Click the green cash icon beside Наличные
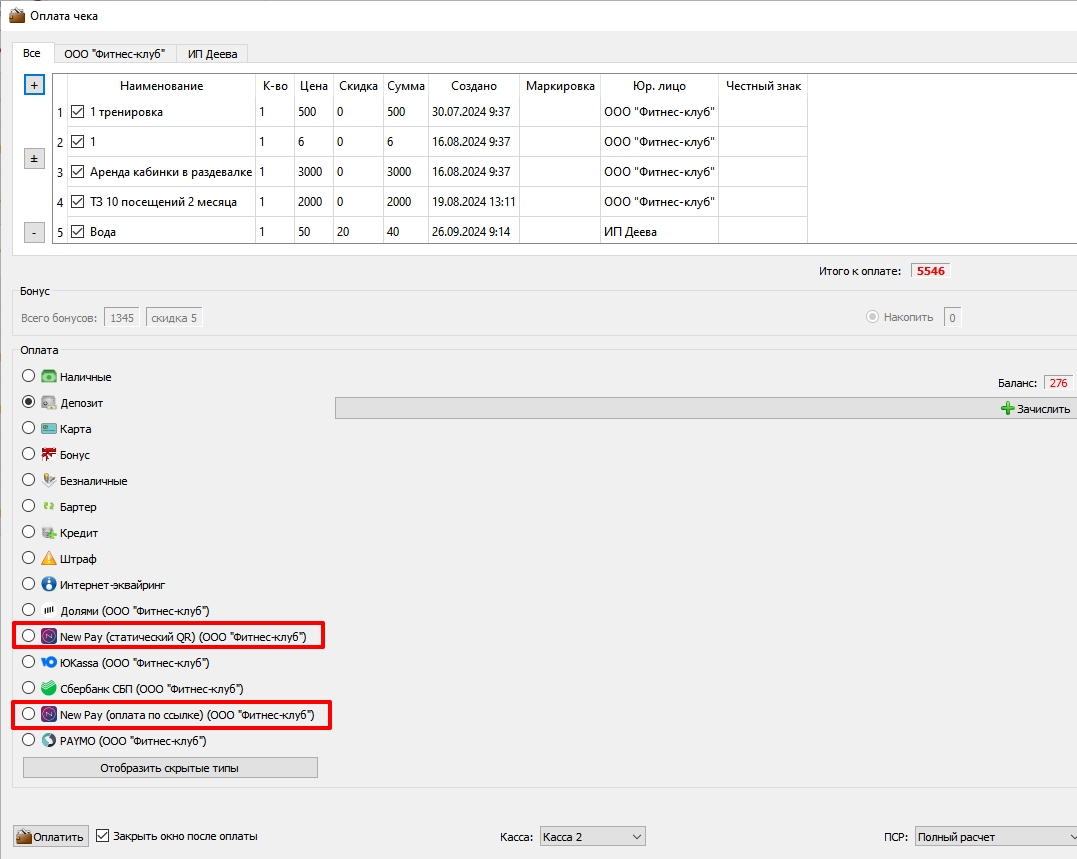 coord(49,376)
